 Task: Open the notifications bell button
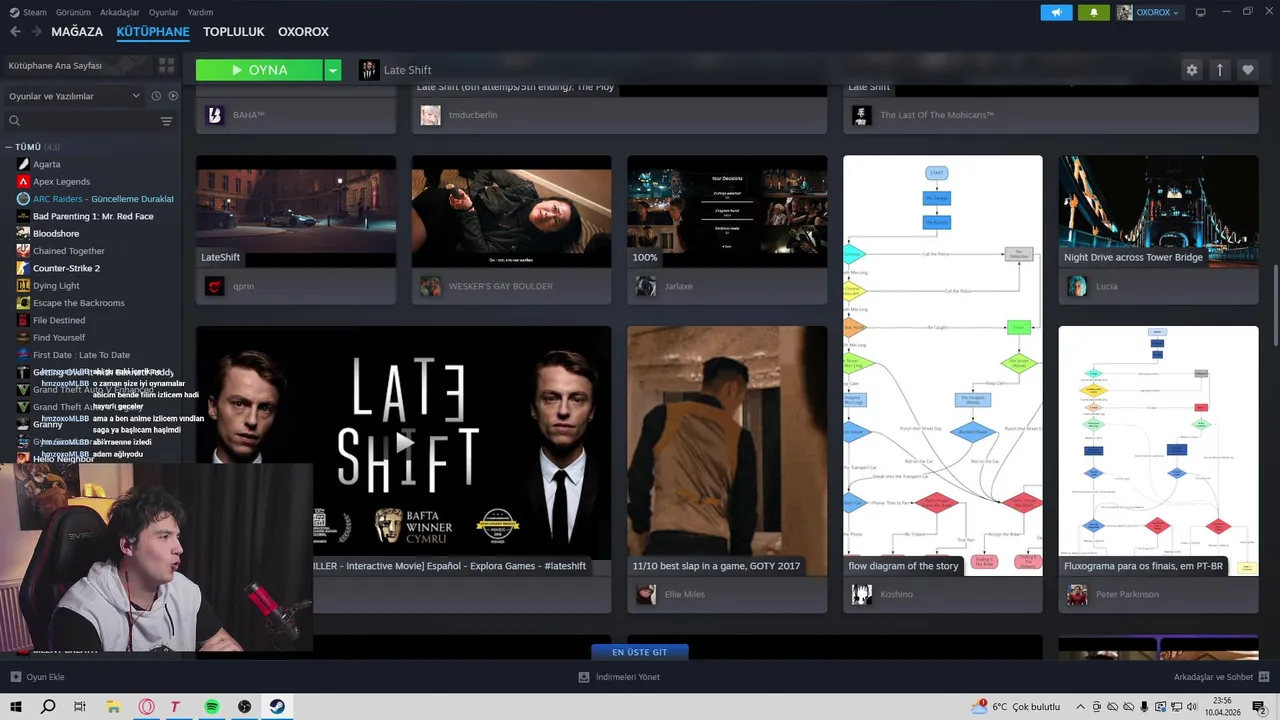pyautogui.click(x=1093, y=12)
